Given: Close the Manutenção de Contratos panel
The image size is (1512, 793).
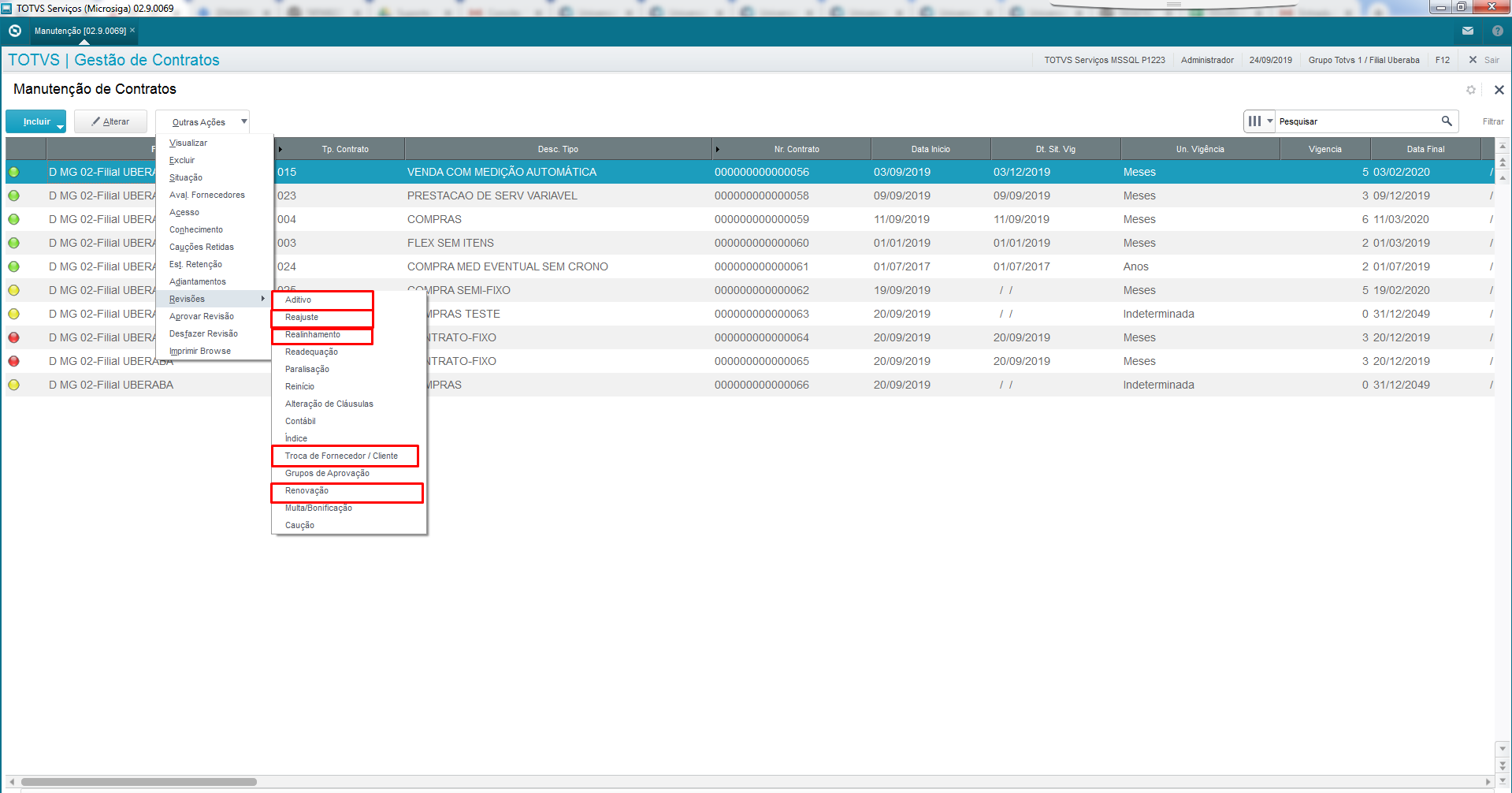Looking at the screenshot, I should click(1499, 90).
